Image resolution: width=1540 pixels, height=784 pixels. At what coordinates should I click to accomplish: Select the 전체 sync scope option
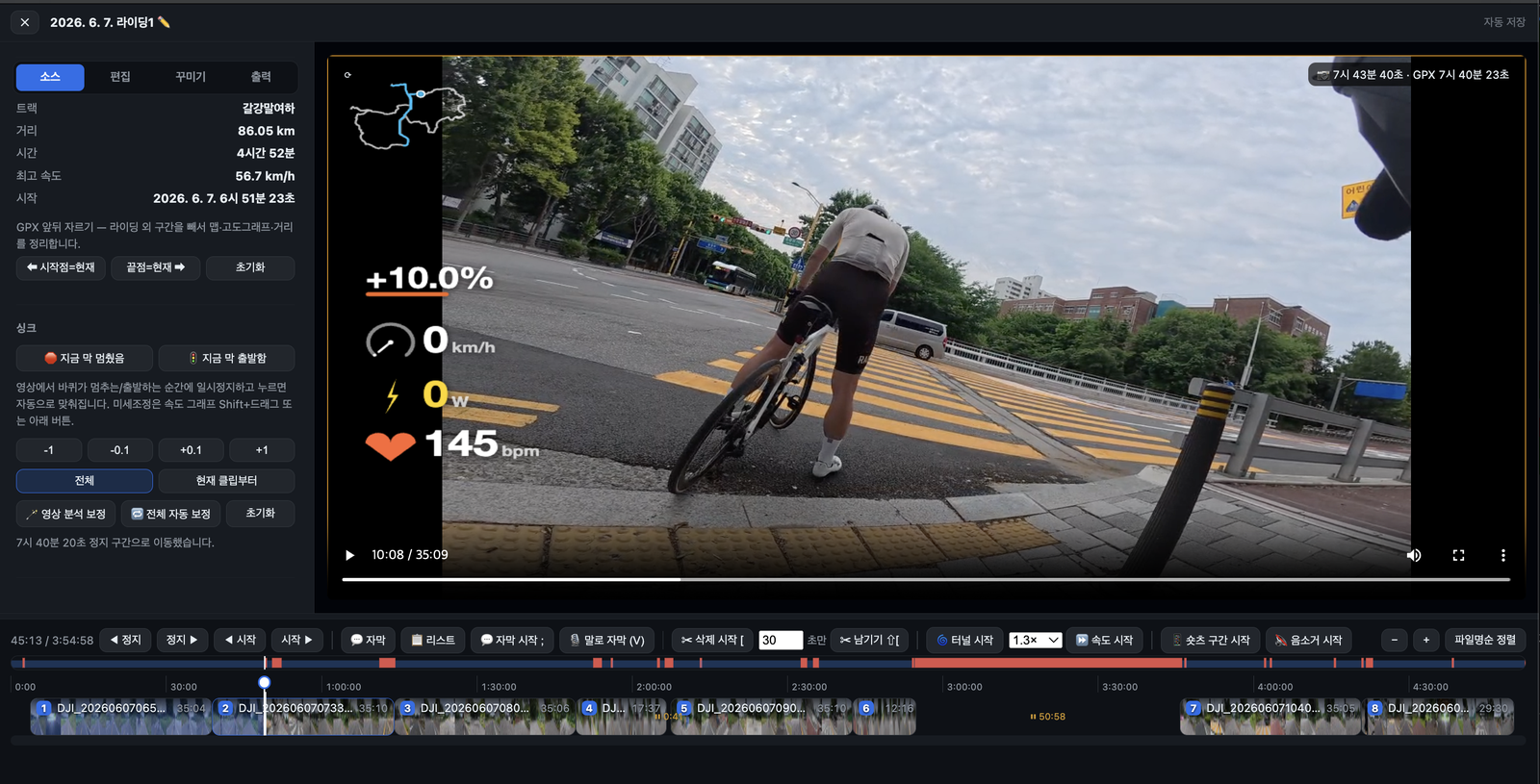(85, 481)
